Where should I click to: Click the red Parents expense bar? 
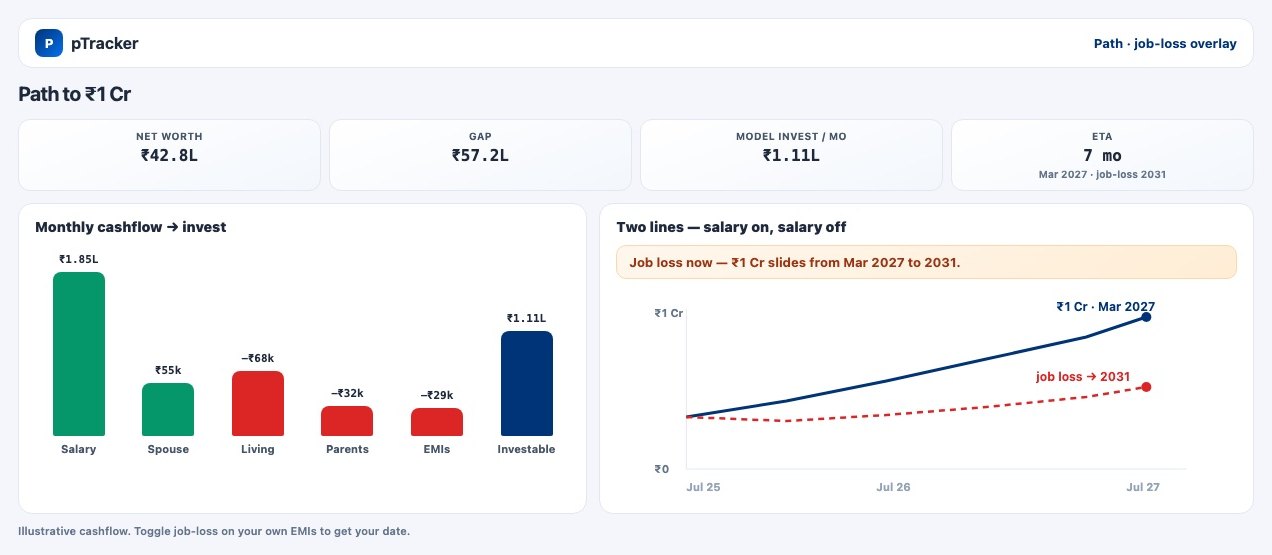[347, 421]
